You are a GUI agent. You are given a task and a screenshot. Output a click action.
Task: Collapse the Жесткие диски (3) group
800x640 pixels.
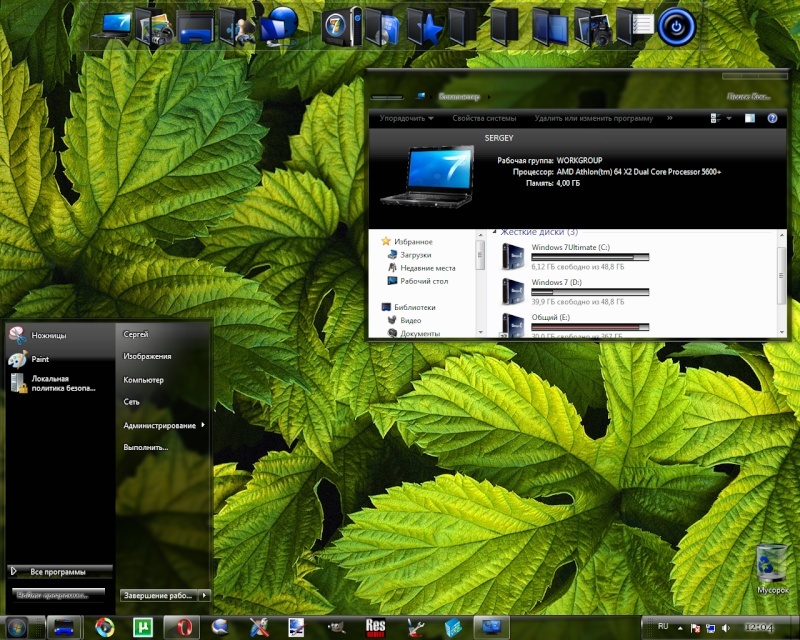(494, 232)
